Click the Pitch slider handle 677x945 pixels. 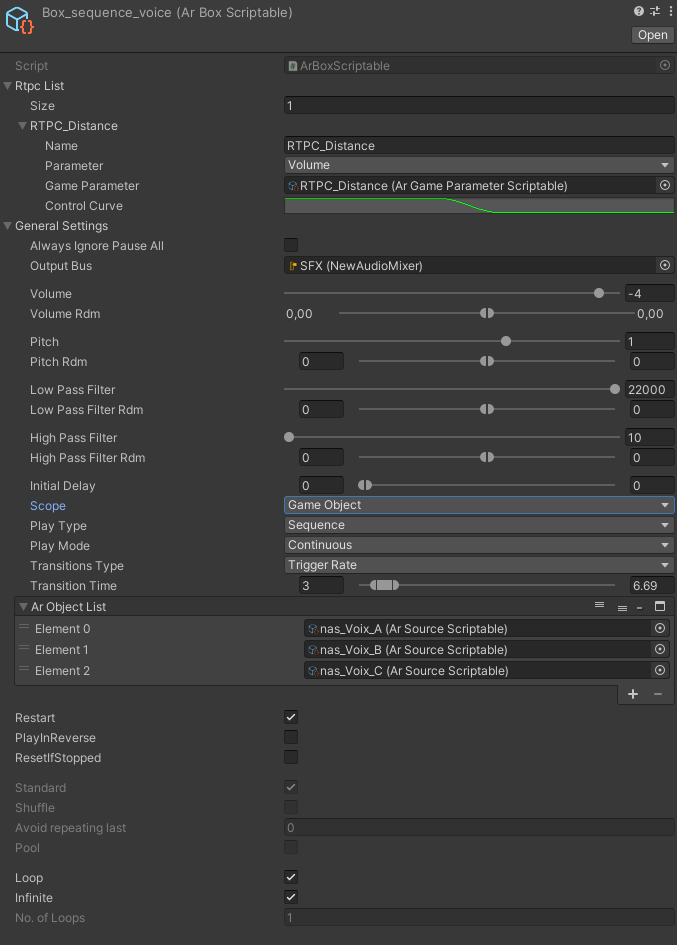click(x=506, y=341)
